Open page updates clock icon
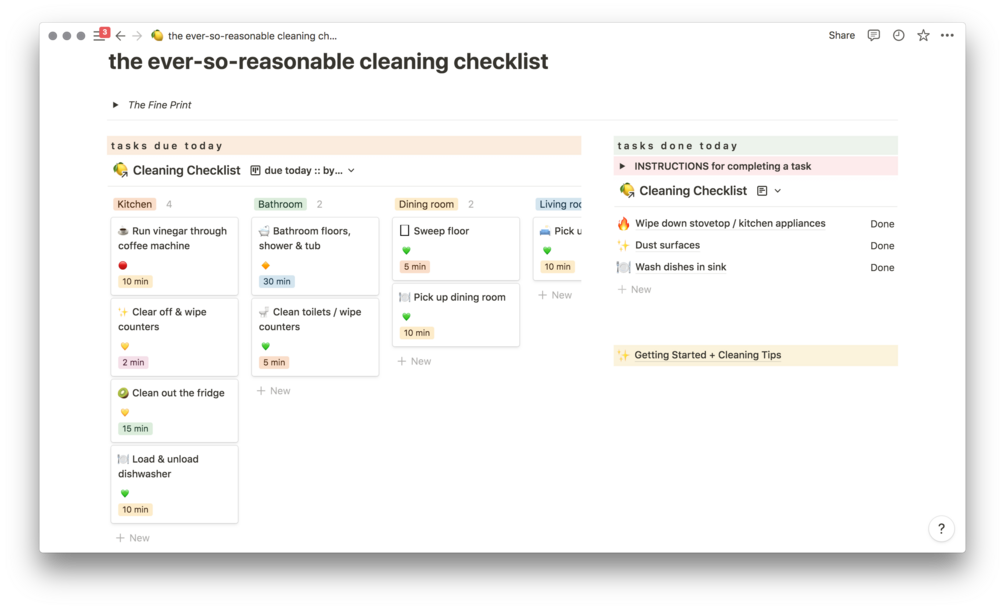1005x609 pixels. pos(898,35)
